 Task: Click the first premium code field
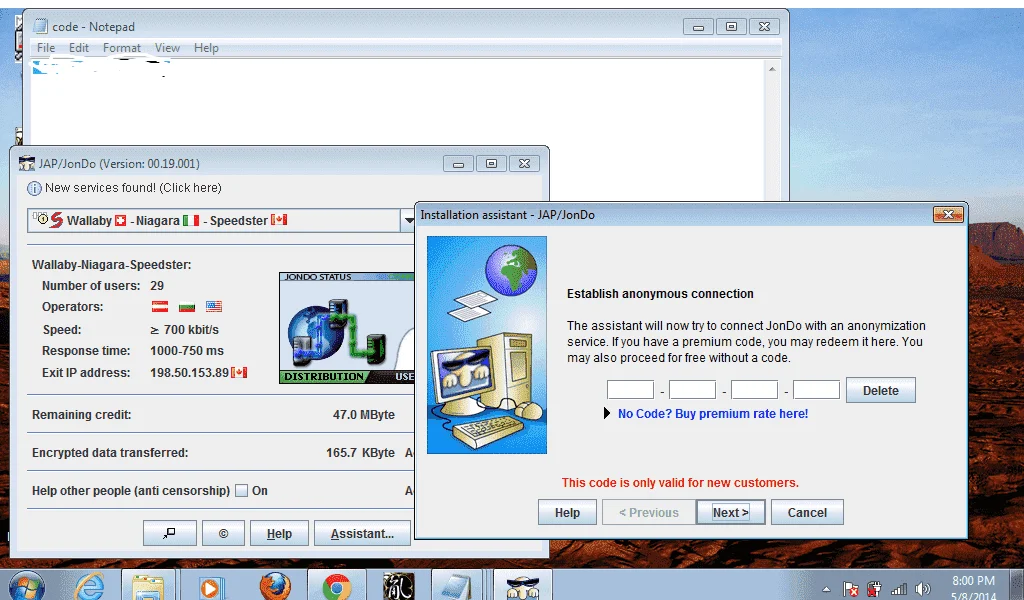(x=630, y=390)
